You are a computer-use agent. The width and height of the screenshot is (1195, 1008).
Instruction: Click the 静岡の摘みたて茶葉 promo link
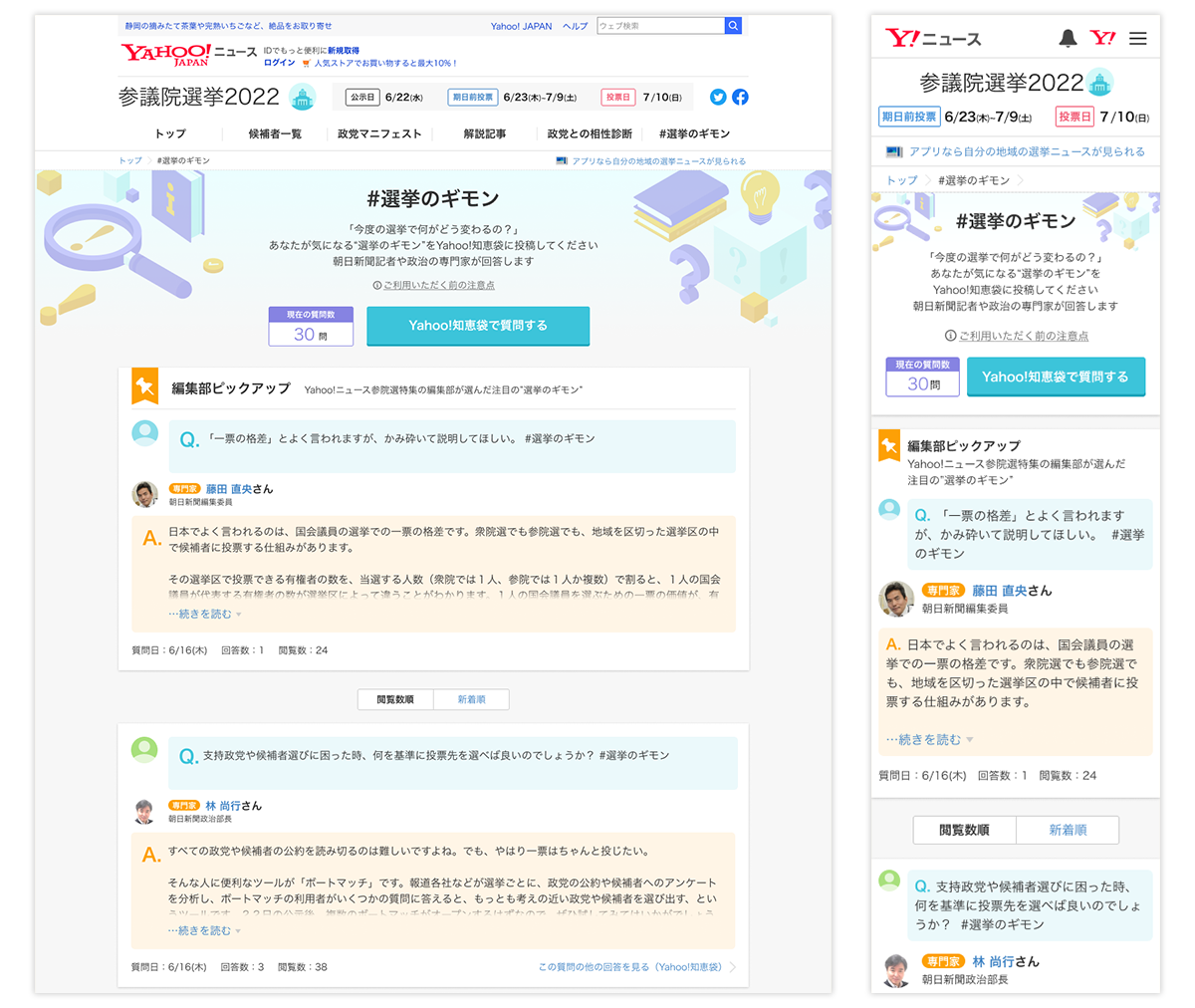pyautogui.click(x=228, y=26)
